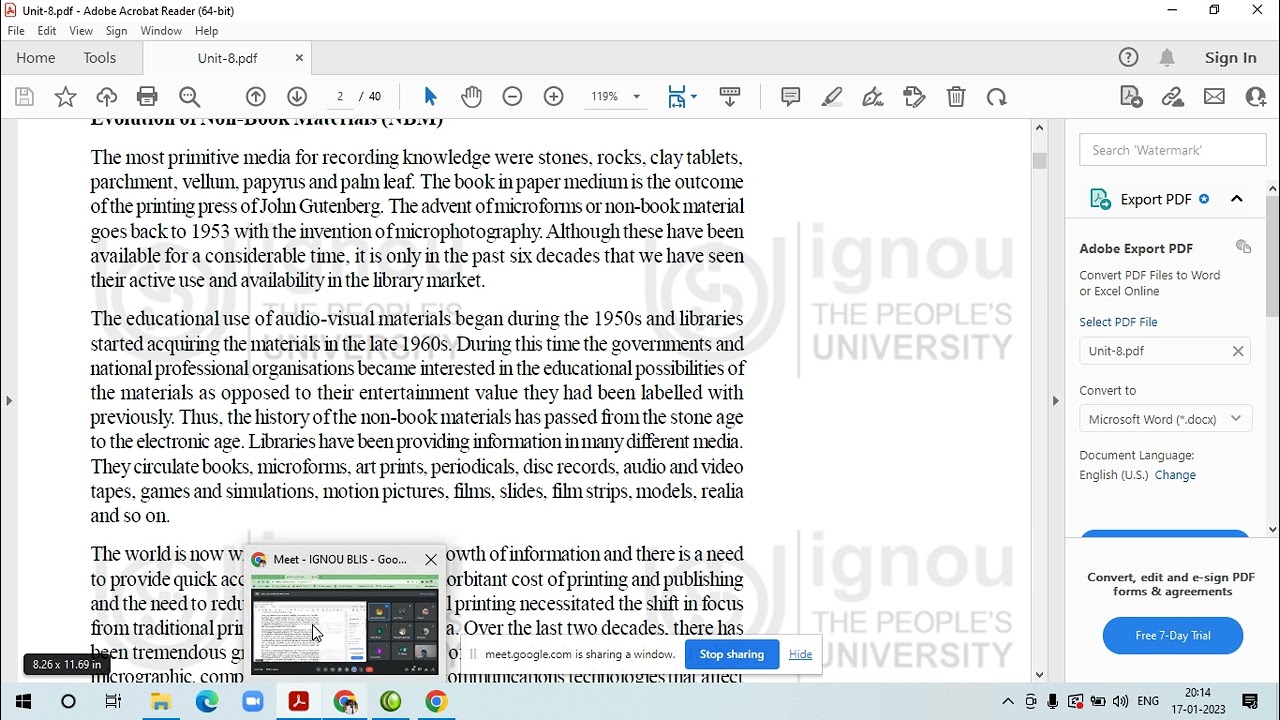The width and height of the screenshot is (1280, 720).
Task: Open the Meet window thumbnail preview
Action: pos(345,624)
